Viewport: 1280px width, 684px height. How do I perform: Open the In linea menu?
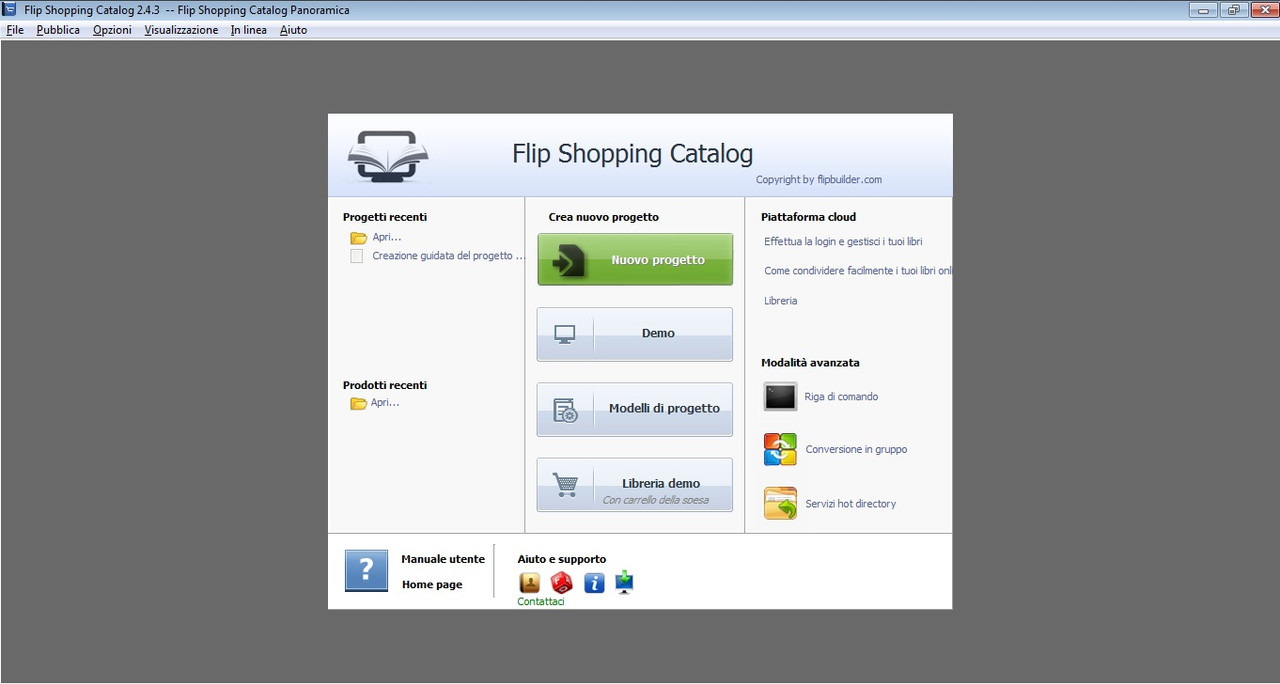pos(249,30)
